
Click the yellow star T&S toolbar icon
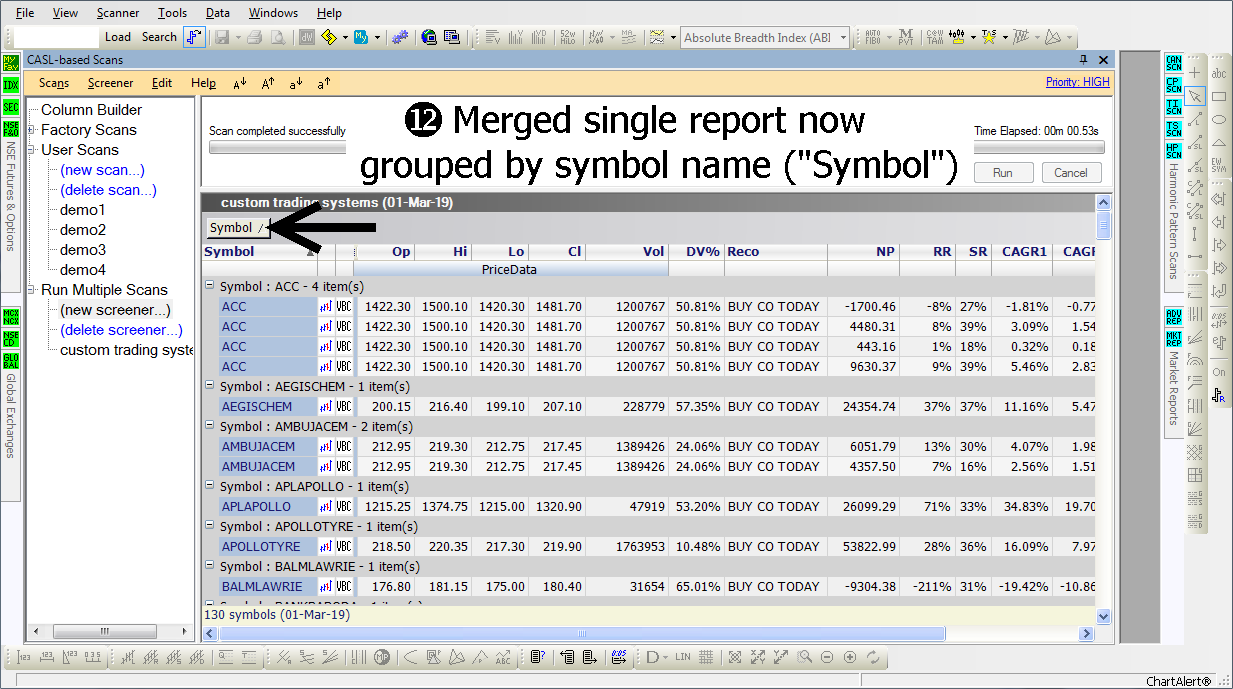pos(988,38)
